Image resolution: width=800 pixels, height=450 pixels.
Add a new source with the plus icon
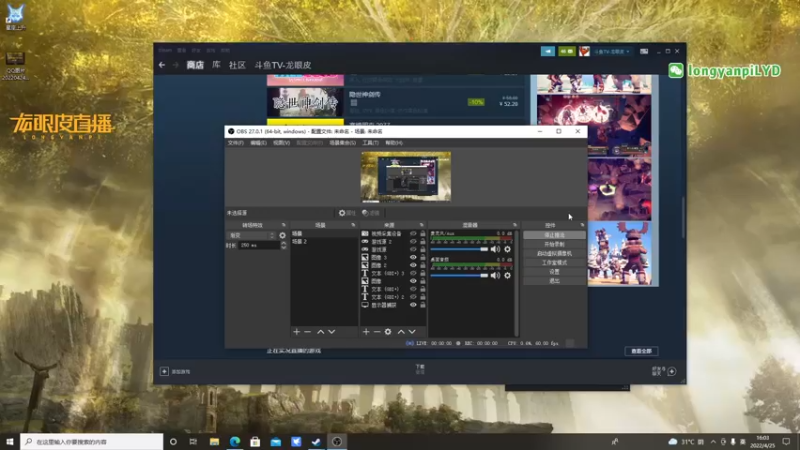point(366,332)
